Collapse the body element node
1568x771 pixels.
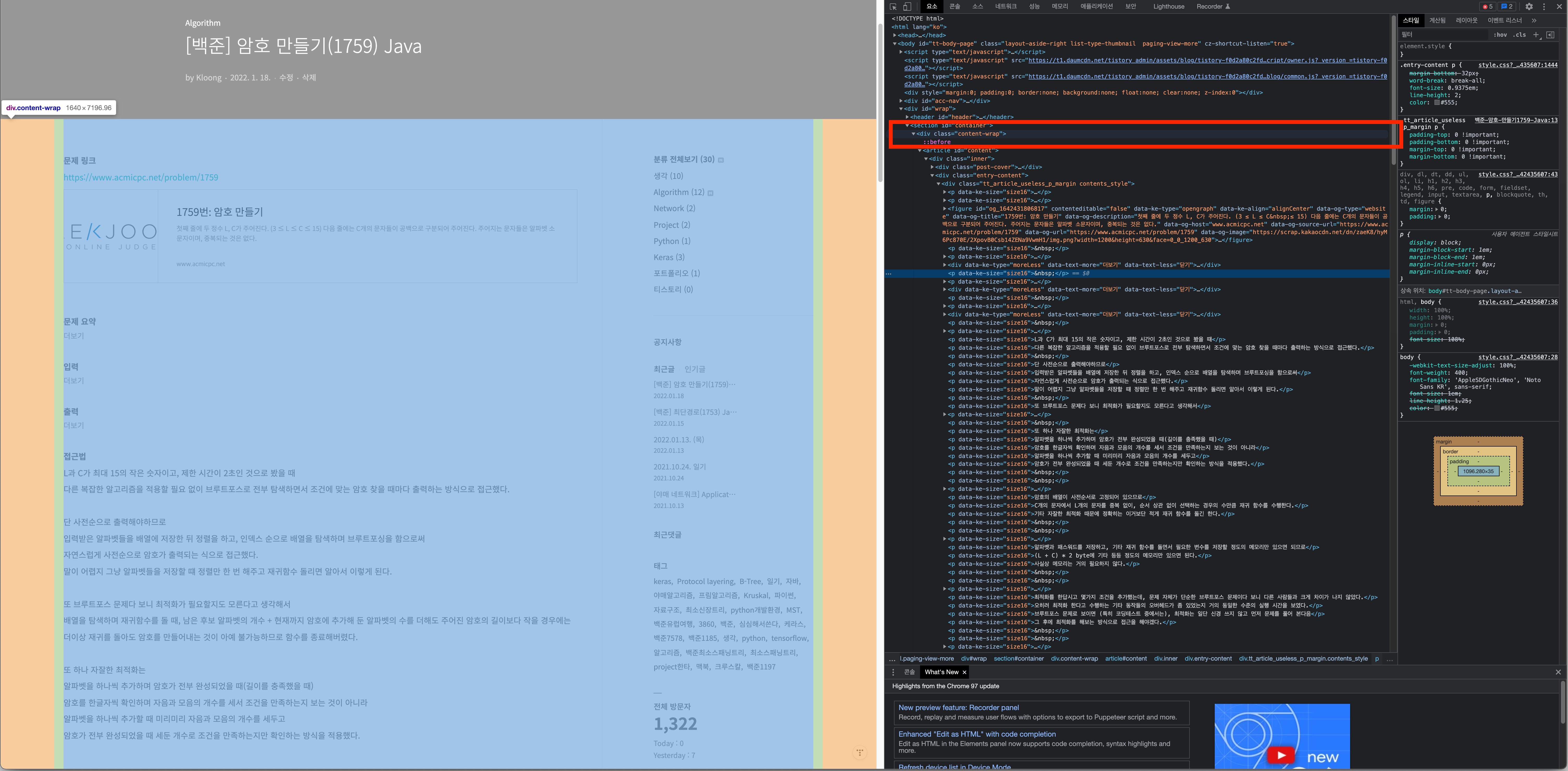[895, 44]
